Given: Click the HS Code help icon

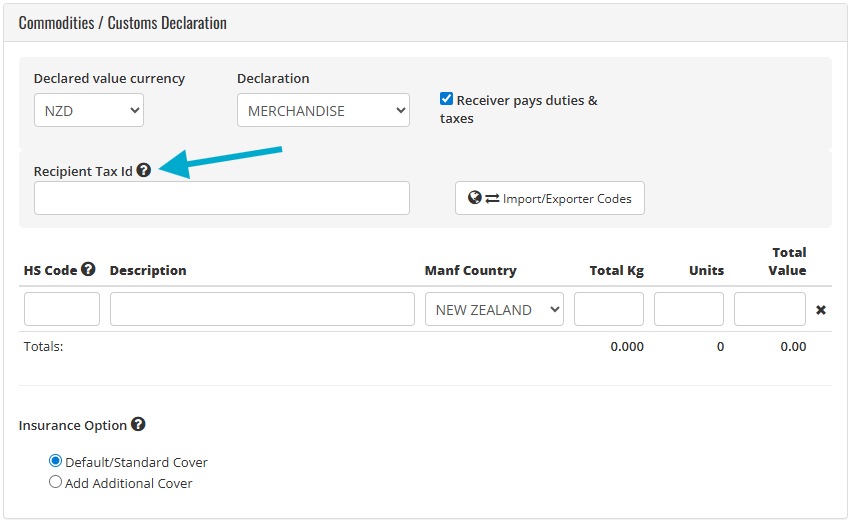Looking at the screenshot, I should pyautogui.click(x=89, y=269).
